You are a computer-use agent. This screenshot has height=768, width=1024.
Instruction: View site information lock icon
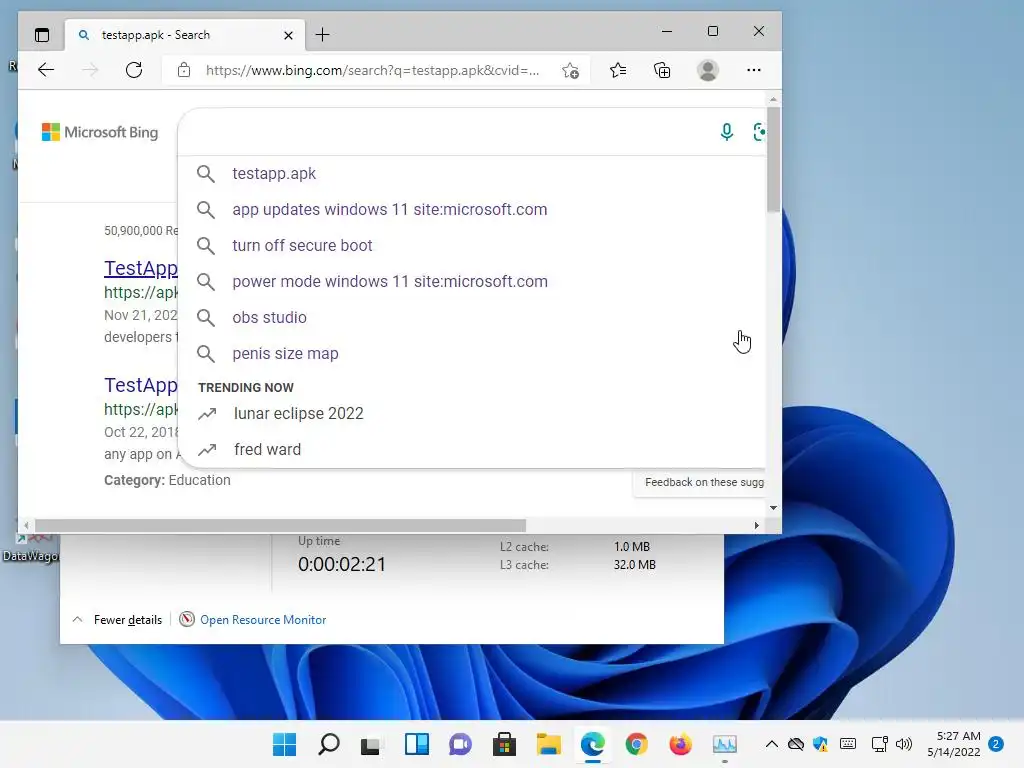(x=184, y=70)
